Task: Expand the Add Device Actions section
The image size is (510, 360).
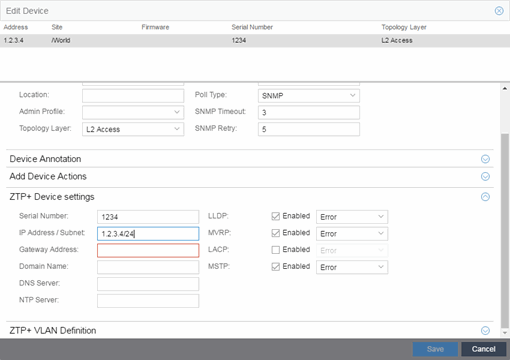Action: (x=485, y=176)
